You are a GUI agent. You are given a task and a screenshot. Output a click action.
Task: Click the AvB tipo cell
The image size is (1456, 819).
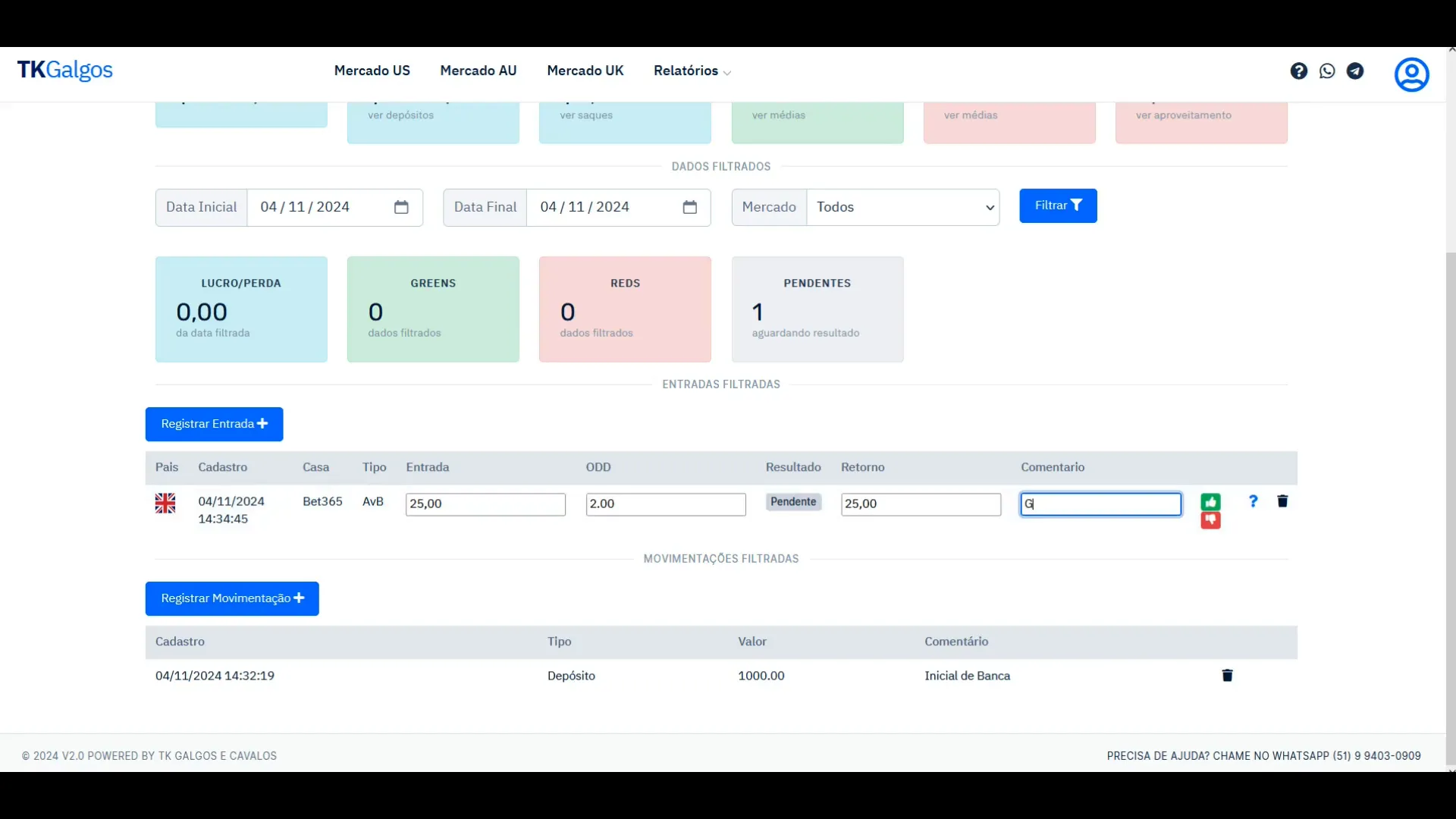tap(373, 501)
